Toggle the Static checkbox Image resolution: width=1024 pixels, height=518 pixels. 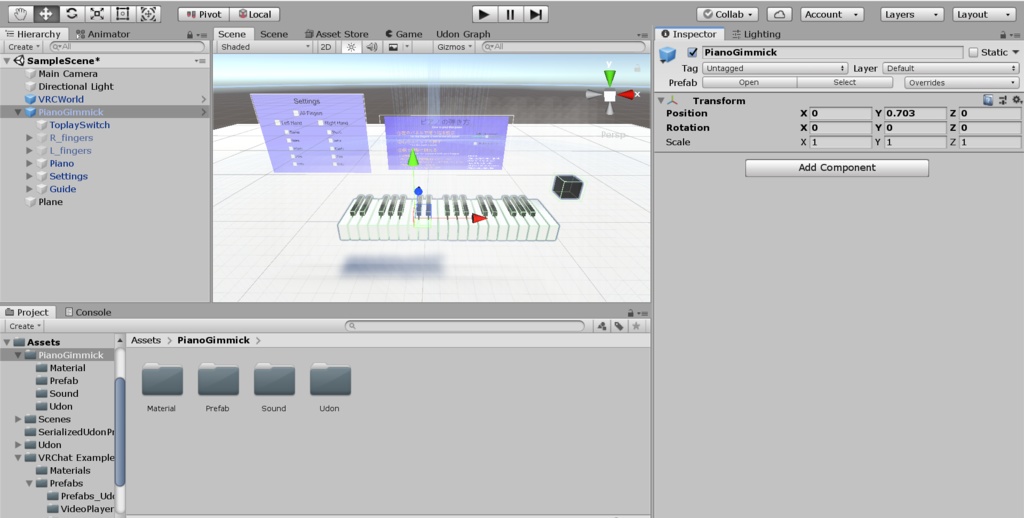tap(973, 52)
